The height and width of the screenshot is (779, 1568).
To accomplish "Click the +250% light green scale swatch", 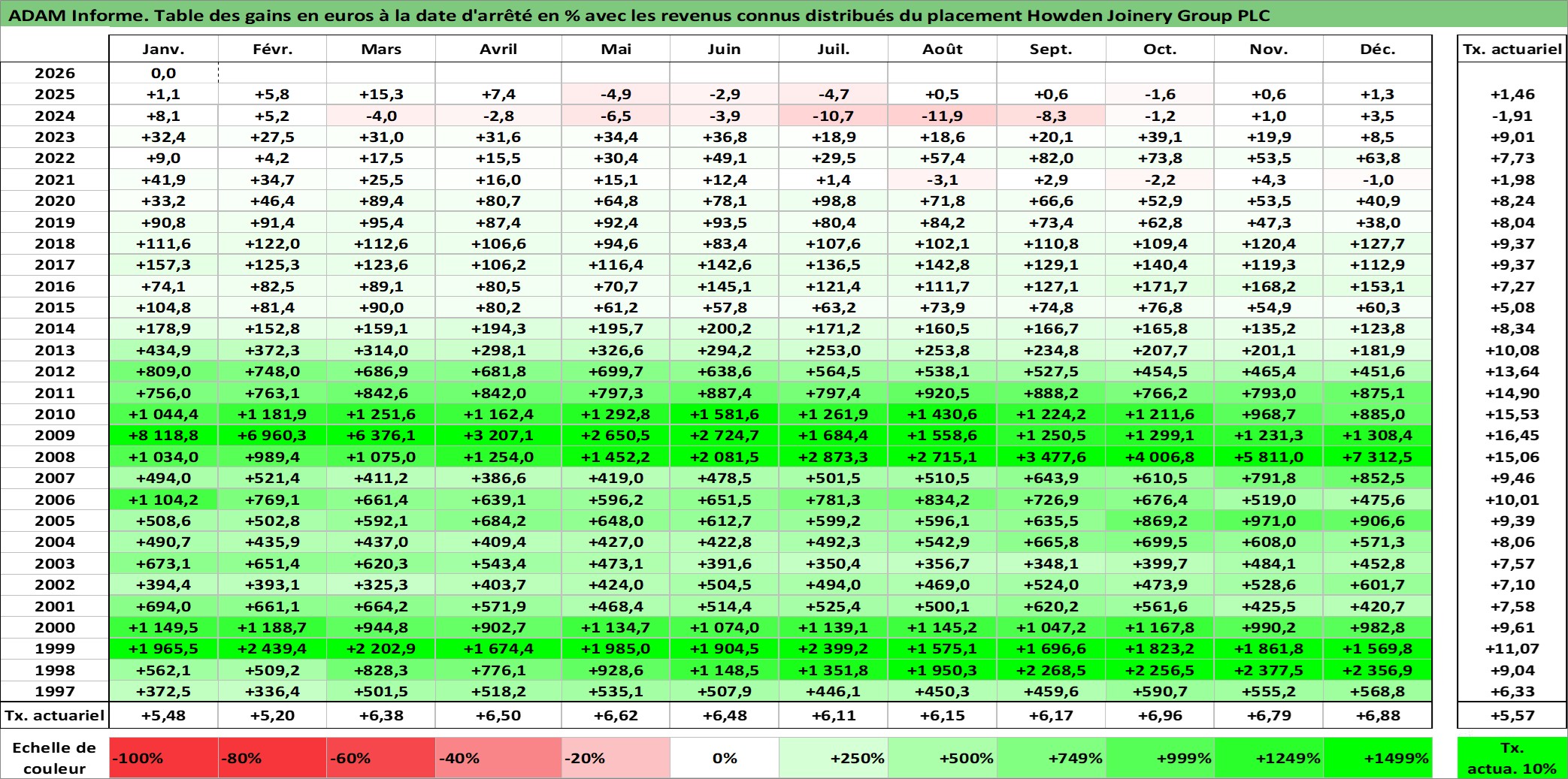I will 834,757.
